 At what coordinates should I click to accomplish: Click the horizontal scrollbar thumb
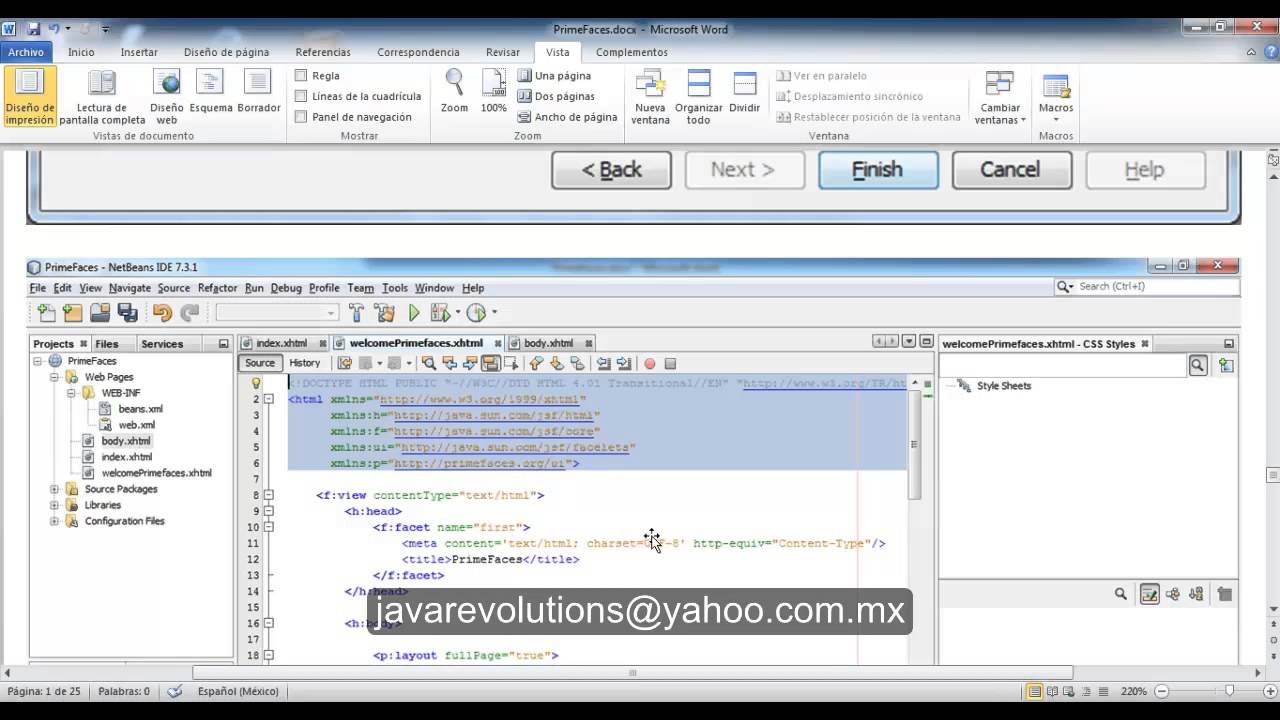633,673
